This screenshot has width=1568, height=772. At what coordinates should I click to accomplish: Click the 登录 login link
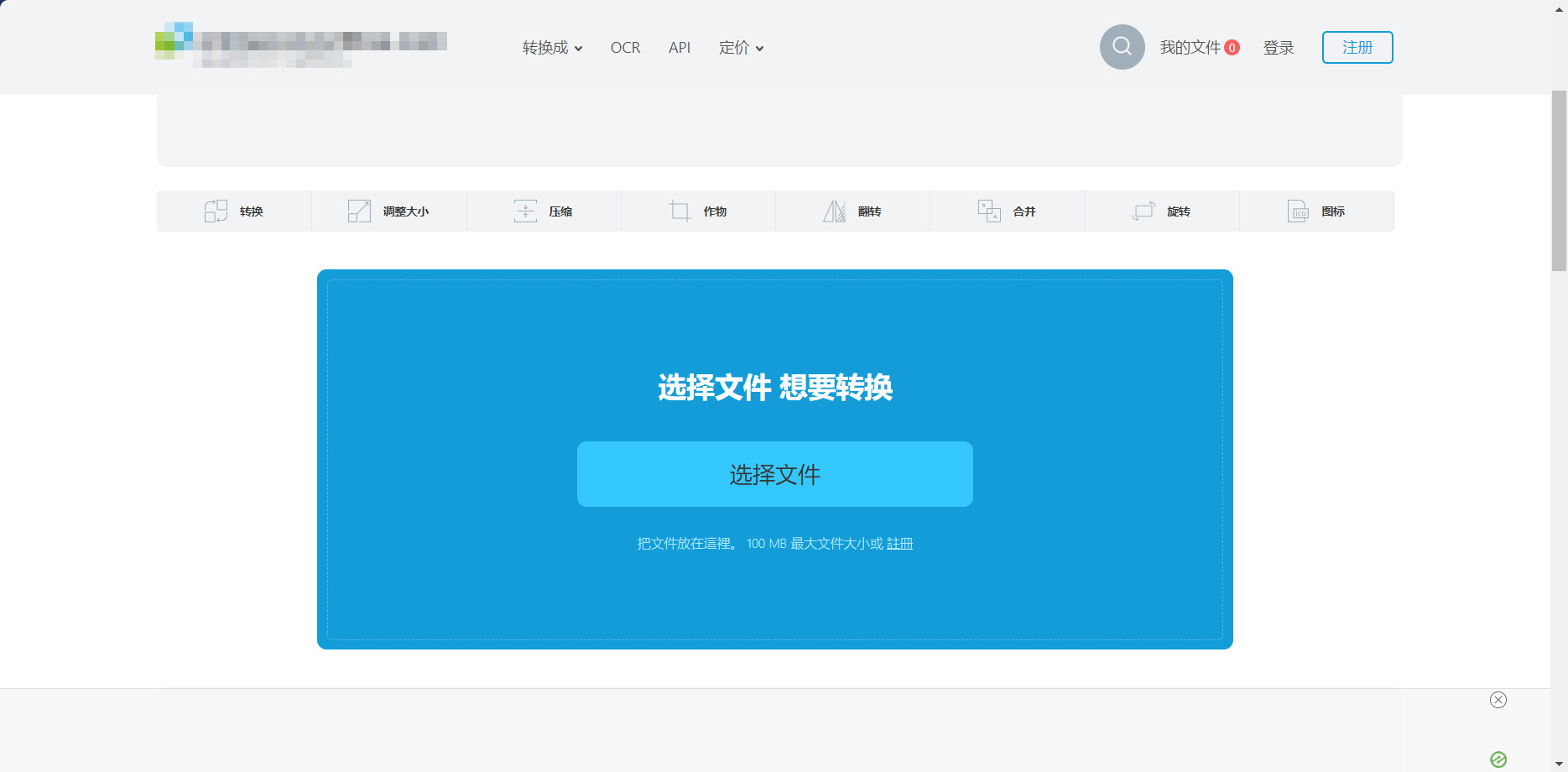[1279, 48]
